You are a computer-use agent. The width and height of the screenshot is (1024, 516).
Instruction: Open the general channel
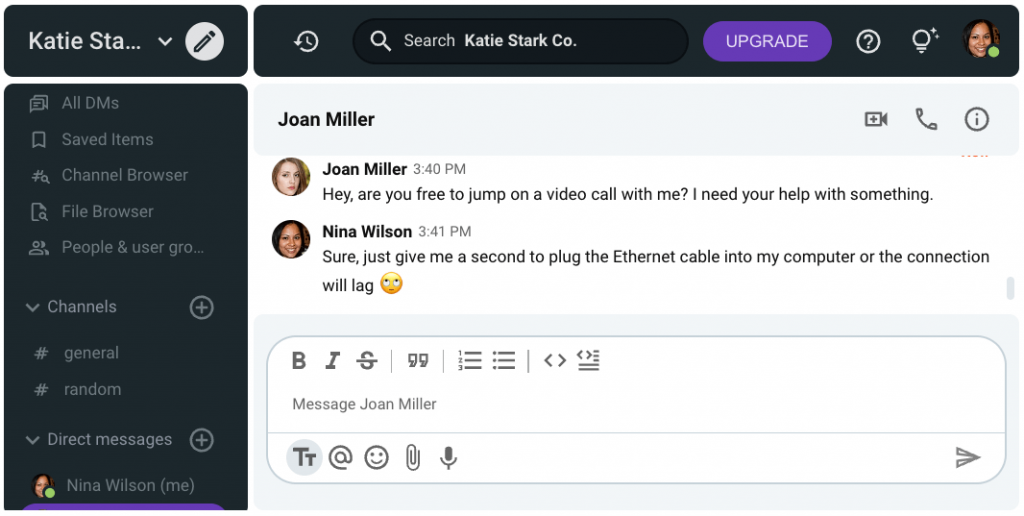coord(90,353)
